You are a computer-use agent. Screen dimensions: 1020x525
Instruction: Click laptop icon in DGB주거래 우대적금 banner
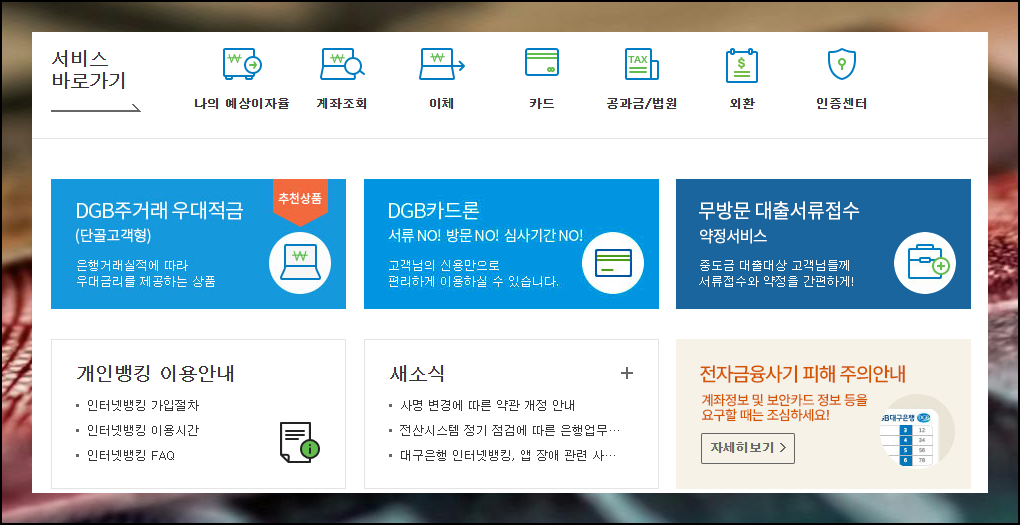[300, 263]
